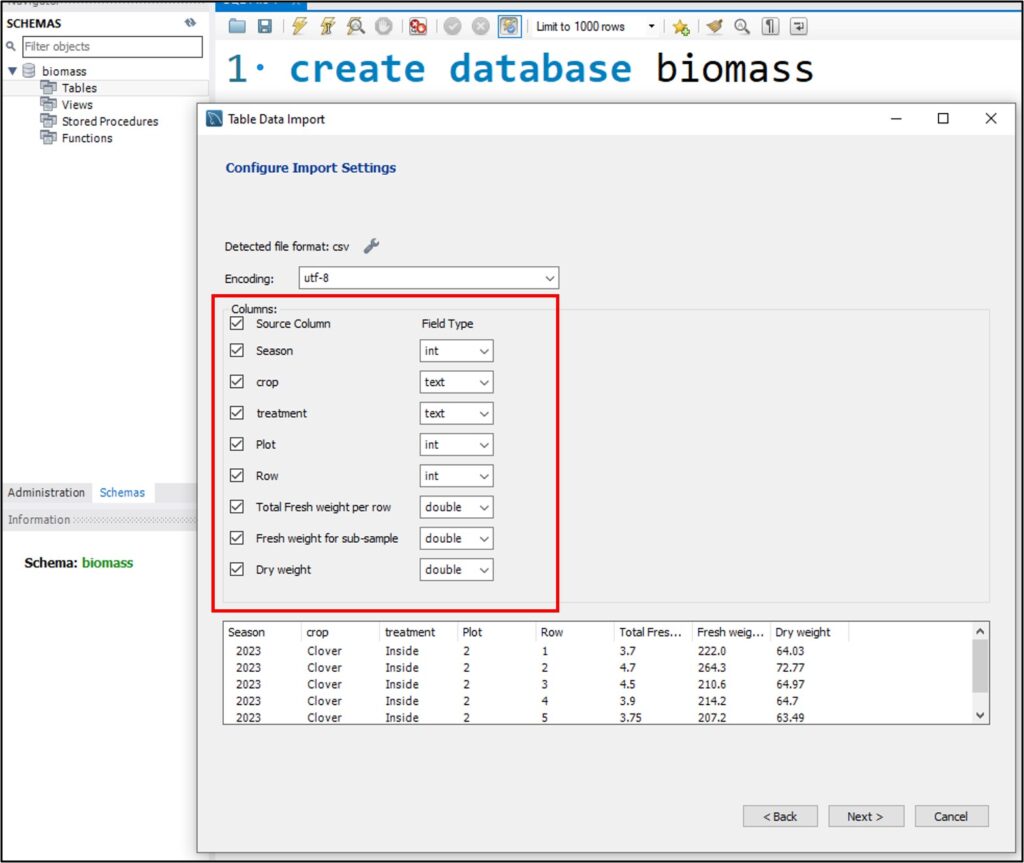Image resolution: width=1024 pixels, height=863 pixels.
Task: Click the preview table scrollbar down arrow
Action: pyautogui.click(x=980, y=715)
